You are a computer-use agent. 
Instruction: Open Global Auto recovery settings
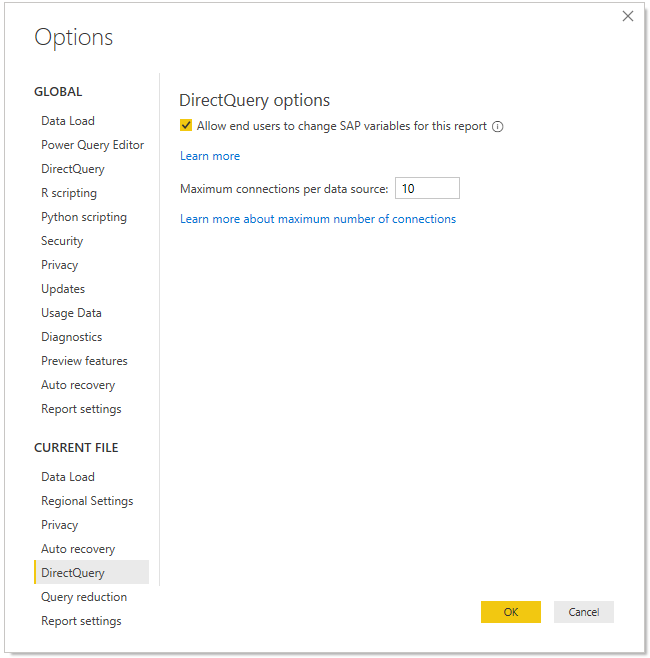point(78,385)
